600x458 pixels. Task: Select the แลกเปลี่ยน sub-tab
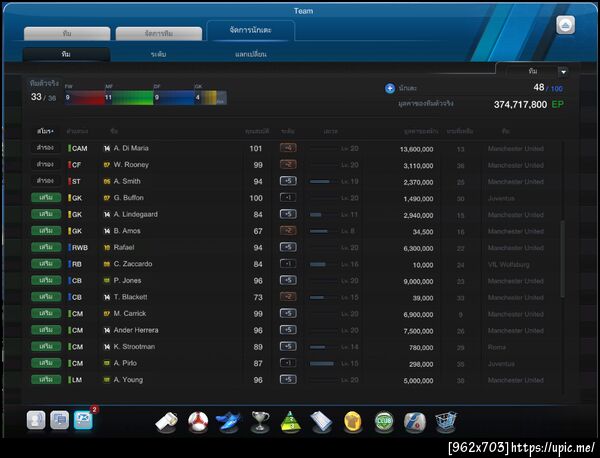point(251,54)
